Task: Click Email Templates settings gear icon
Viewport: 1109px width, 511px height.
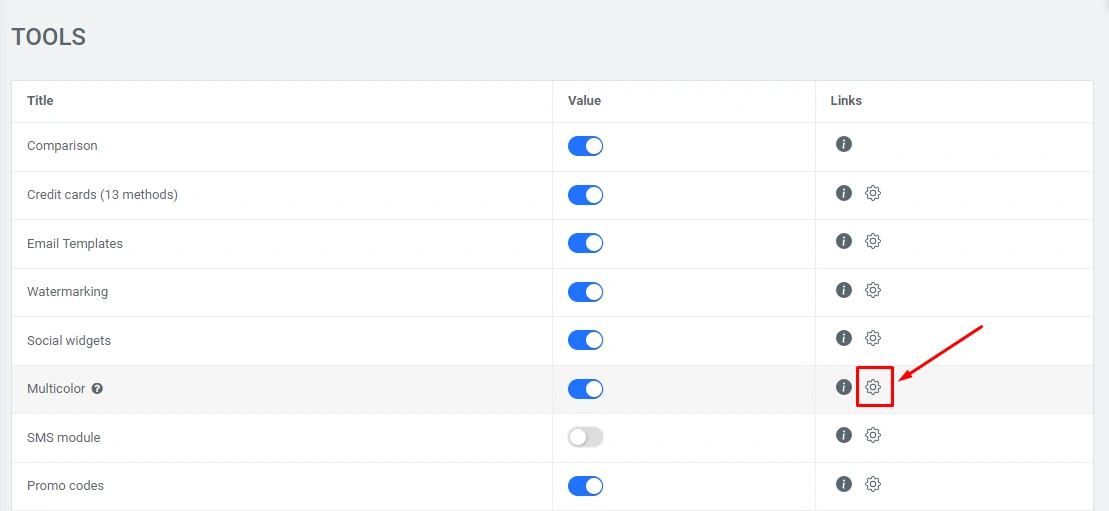Action: (872, 241)
